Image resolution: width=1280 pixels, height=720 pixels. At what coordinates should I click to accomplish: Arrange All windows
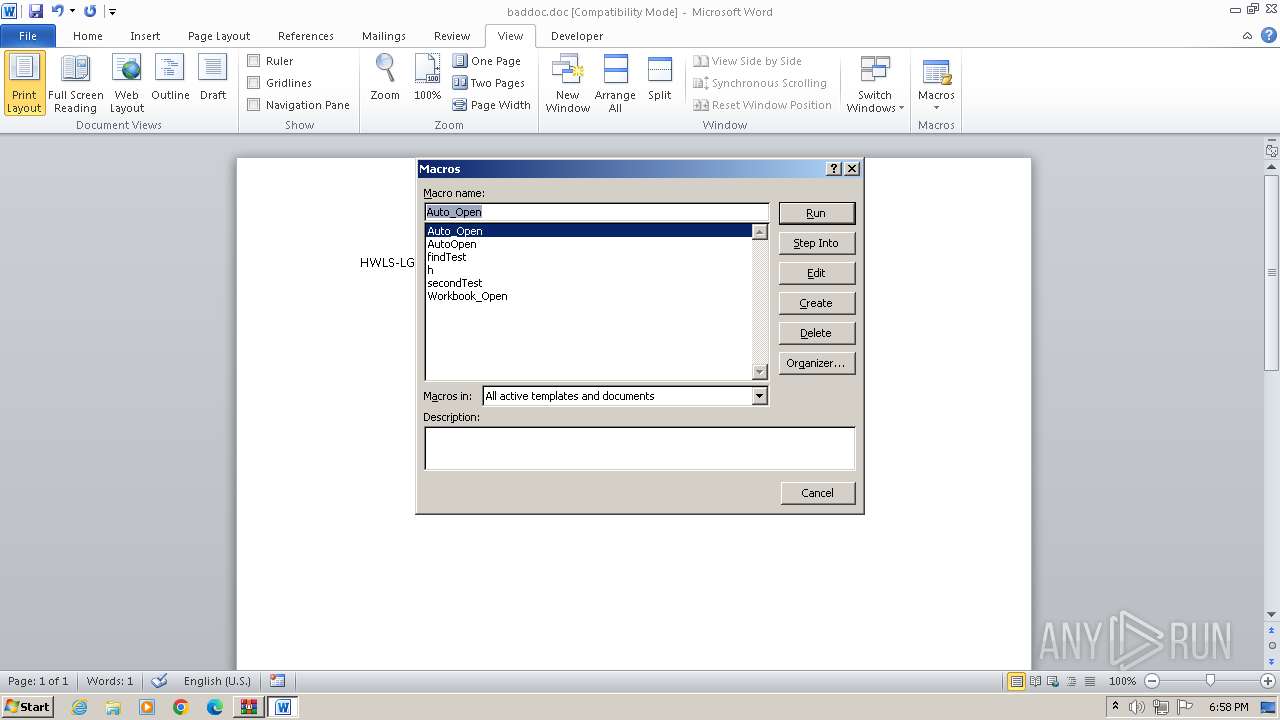click(x=615, y=83)
